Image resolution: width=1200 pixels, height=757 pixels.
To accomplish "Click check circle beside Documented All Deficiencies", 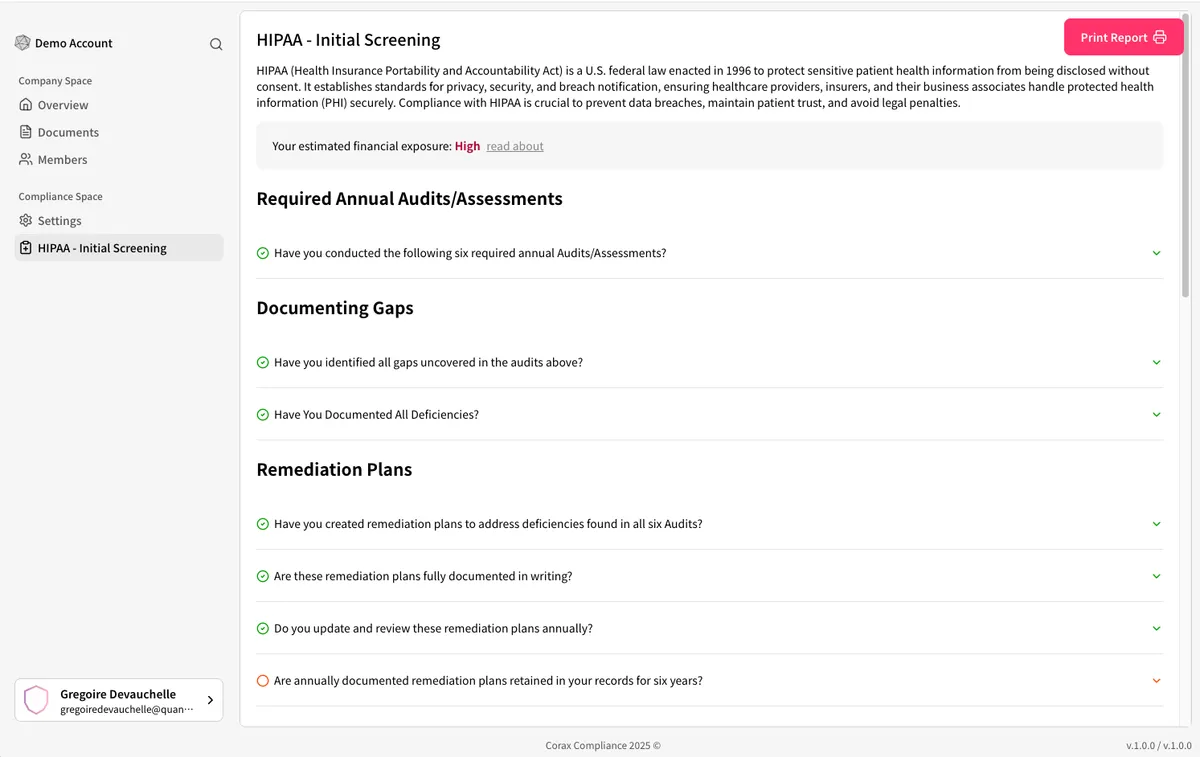I will pyautogui.click(x=263, y=415).
